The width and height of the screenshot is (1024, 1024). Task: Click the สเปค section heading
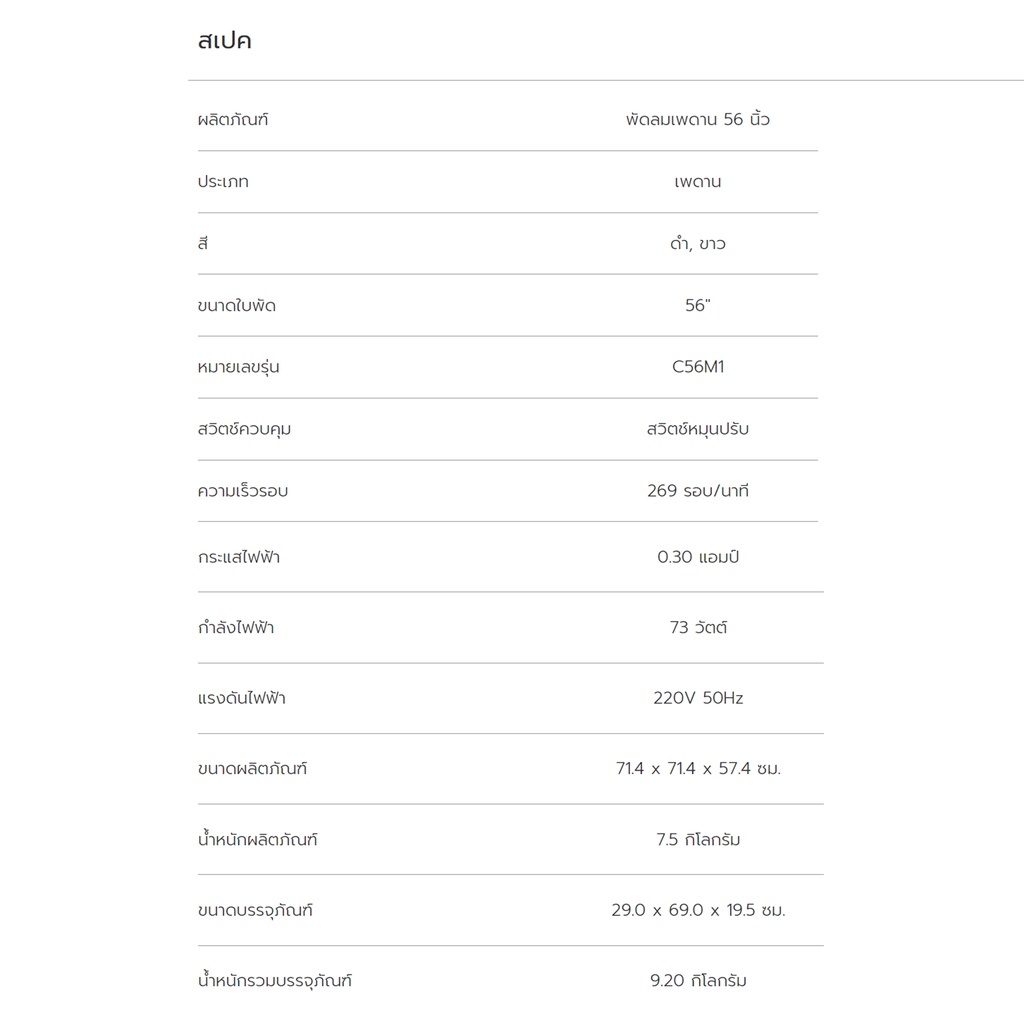coord(224,40)
